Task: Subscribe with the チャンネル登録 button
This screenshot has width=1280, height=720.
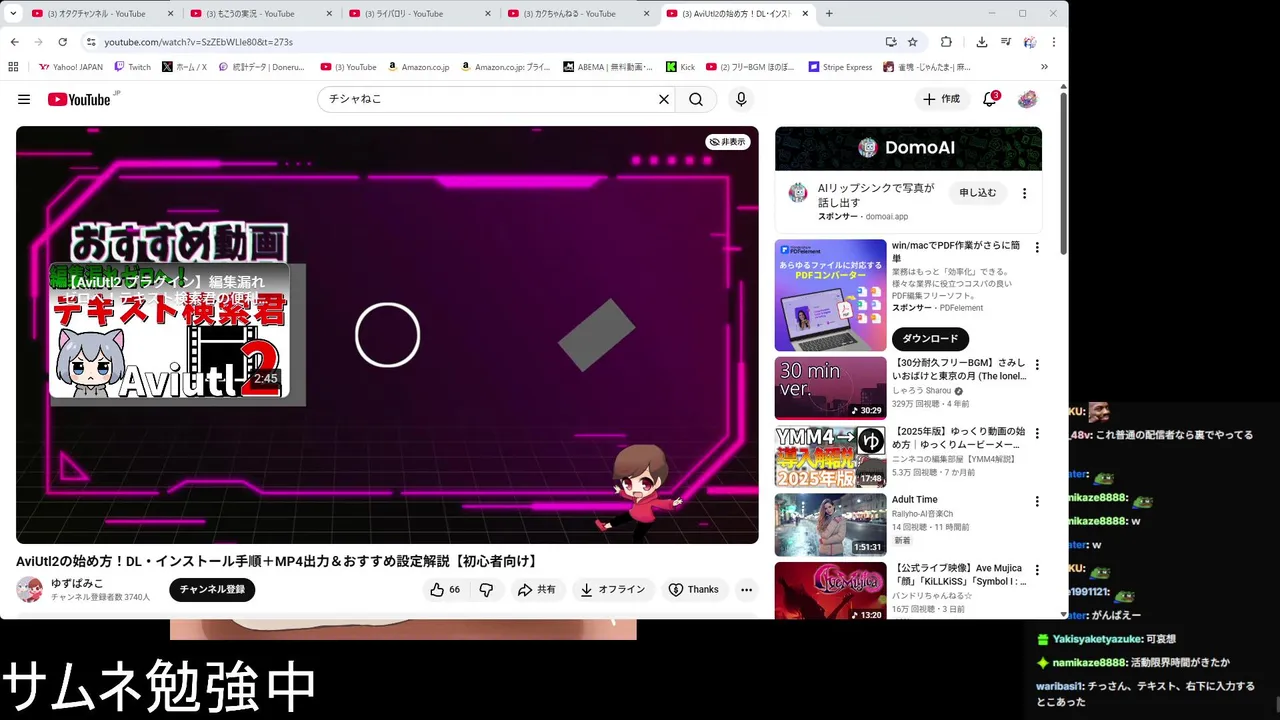Action: [212, 590]
